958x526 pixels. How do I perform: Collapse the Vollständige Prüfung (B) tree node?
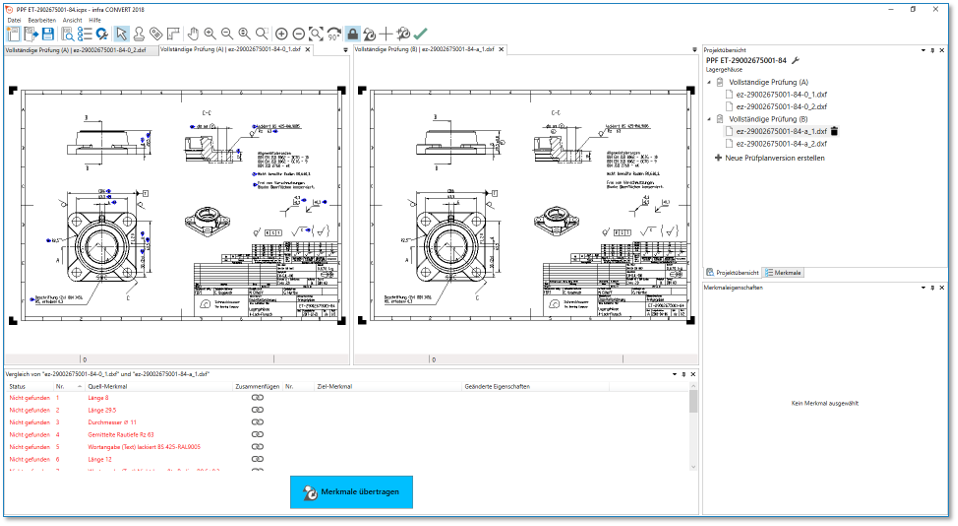pos(710,119)
